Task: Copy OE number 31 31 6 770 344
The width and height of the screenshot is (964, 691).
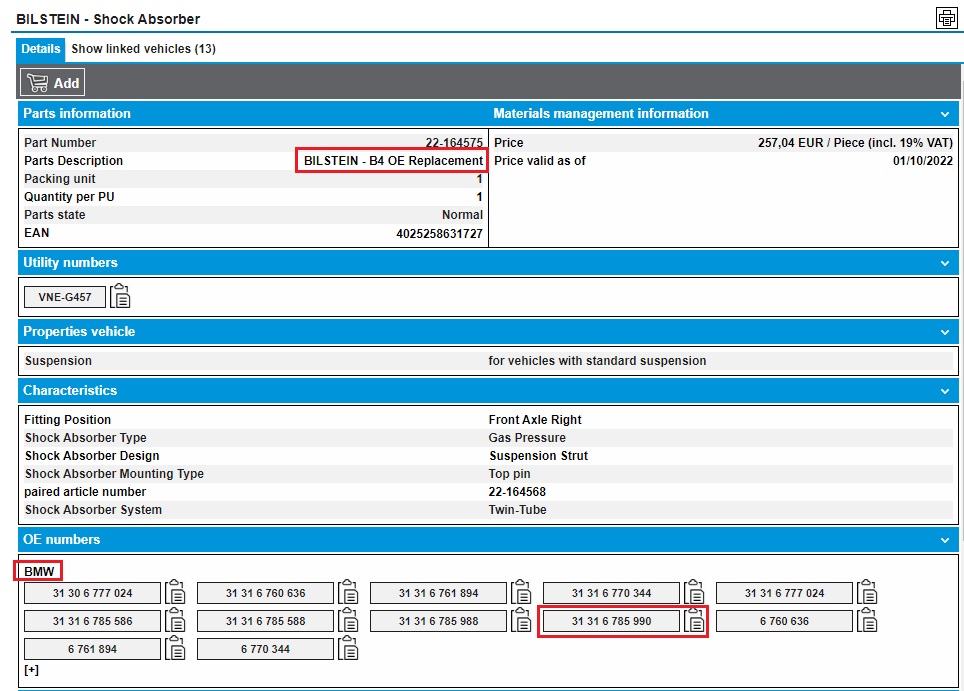Action: click(x=695, y=592)
